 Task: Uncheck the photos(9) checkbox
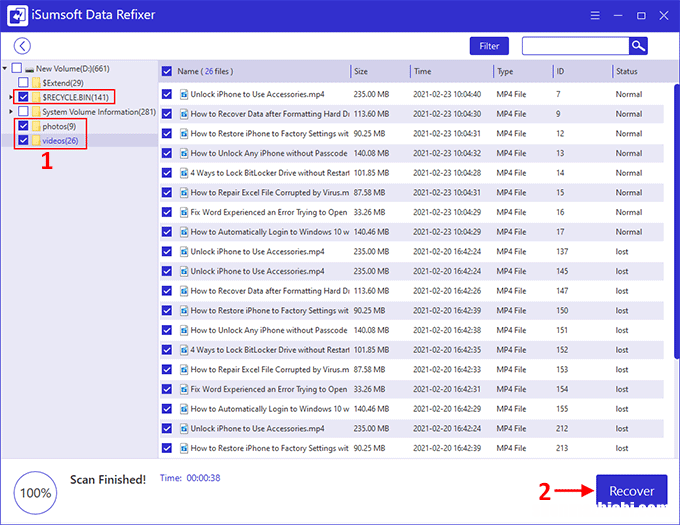[x=23, y=126]
